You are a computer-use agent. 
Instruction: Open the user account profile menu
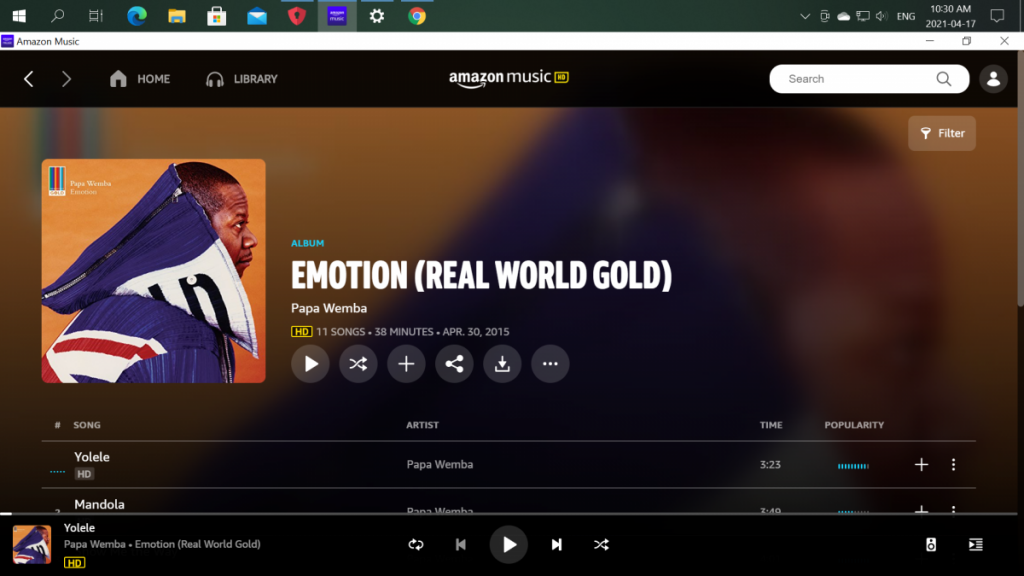click(993, 79)
